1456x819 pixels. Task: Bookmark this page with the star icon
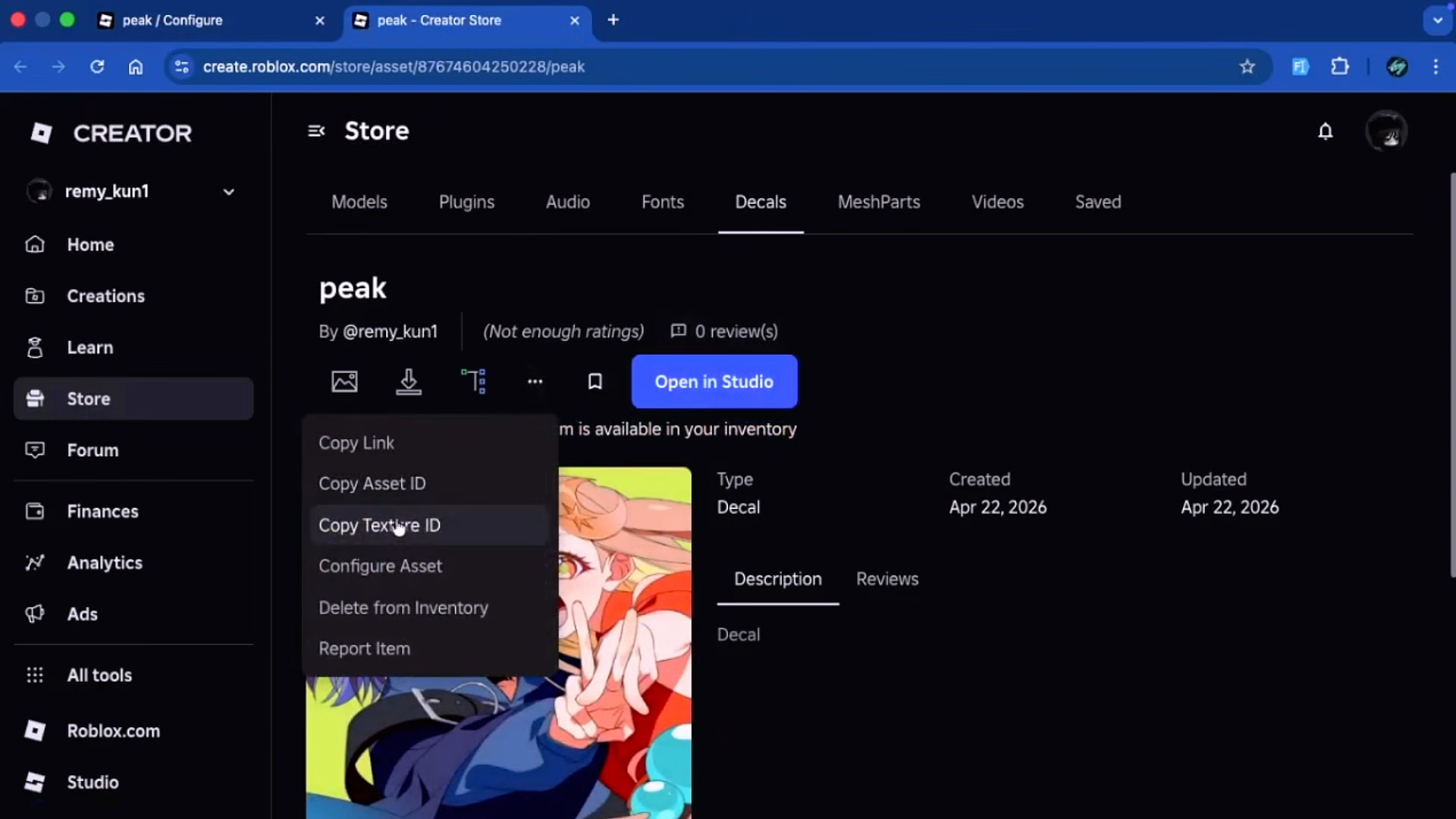[1247, 67]
